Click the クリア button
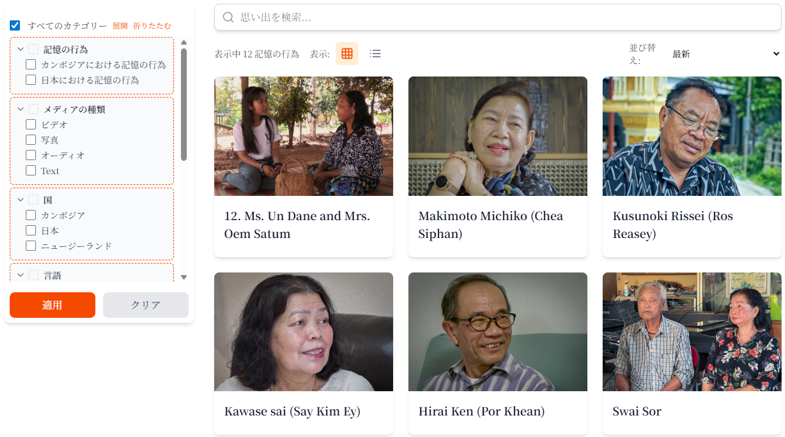 (x=146, y=305)
